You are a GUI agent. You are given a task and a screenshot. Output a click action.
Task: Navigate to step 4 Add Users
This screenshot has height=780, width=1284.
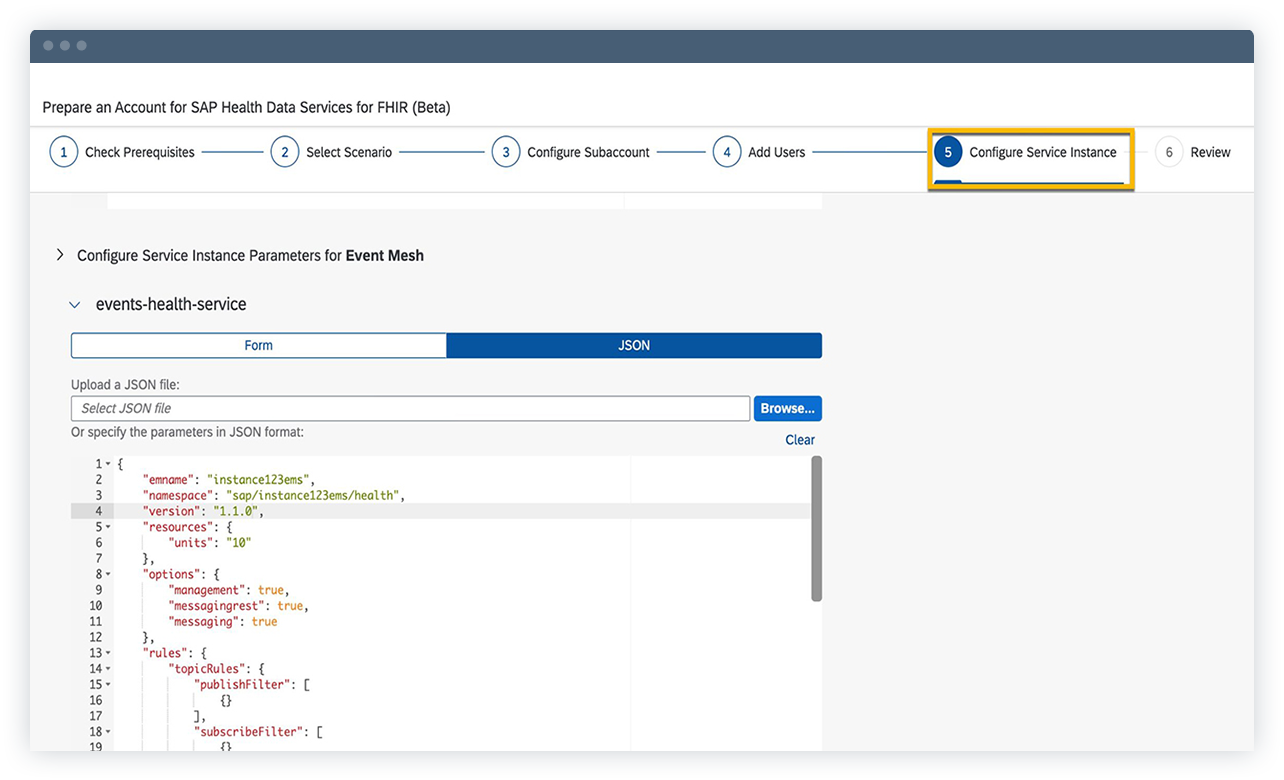click(727, 152)
